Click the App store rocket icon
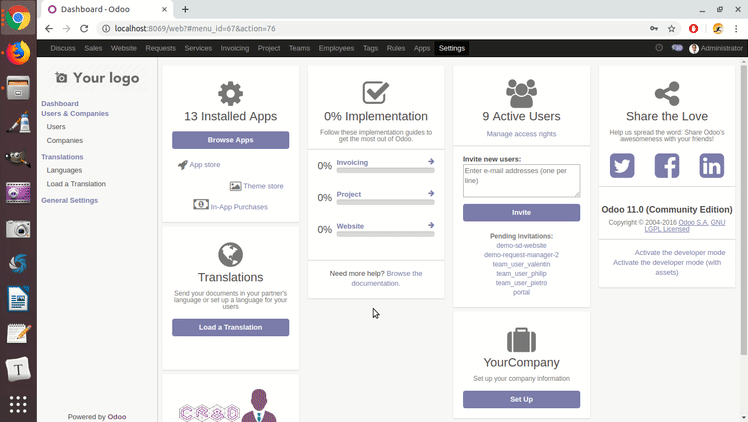The height and width of the screenshot is (422, 748). point(183,165)
